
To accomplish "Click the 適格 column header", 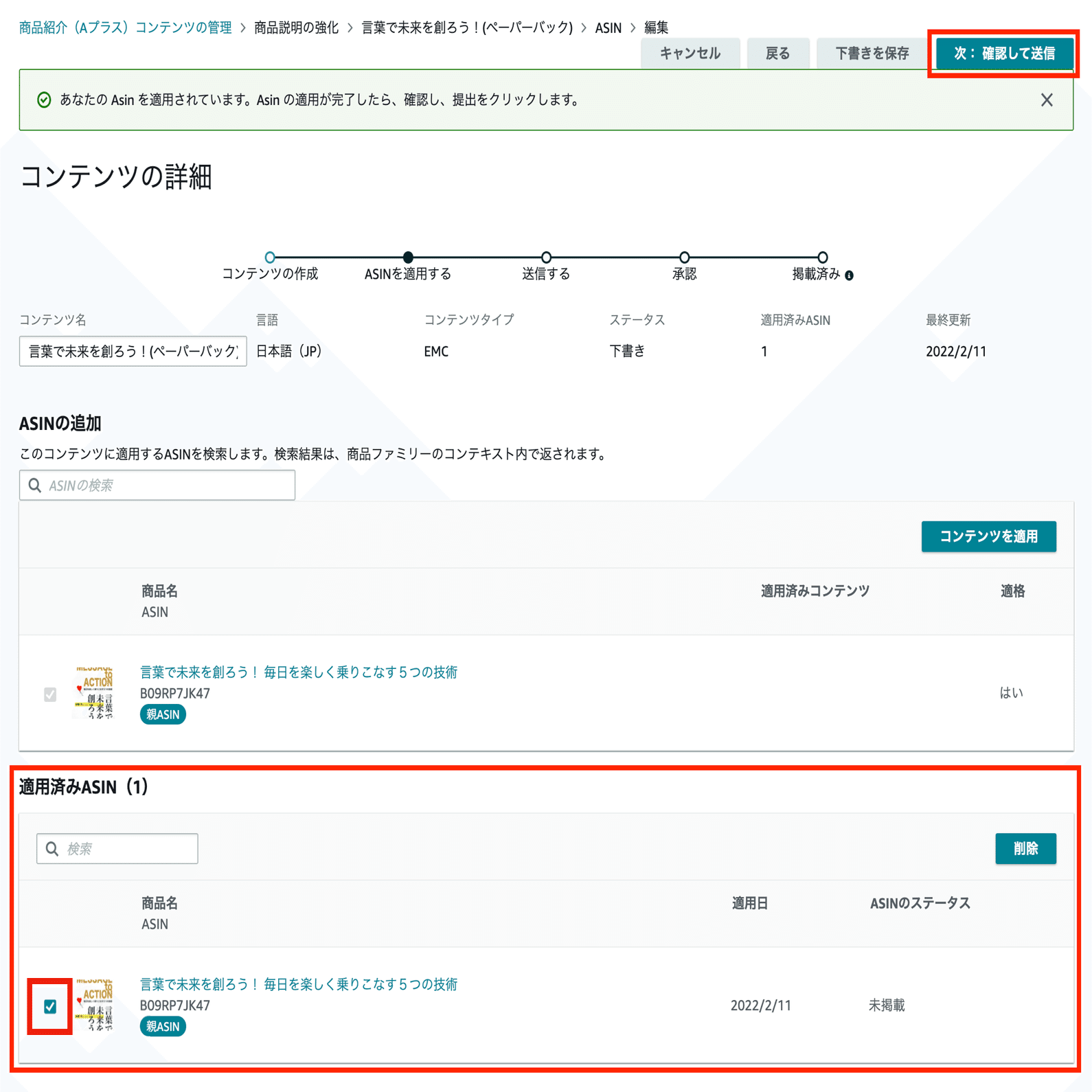I will coord(1012,591).
